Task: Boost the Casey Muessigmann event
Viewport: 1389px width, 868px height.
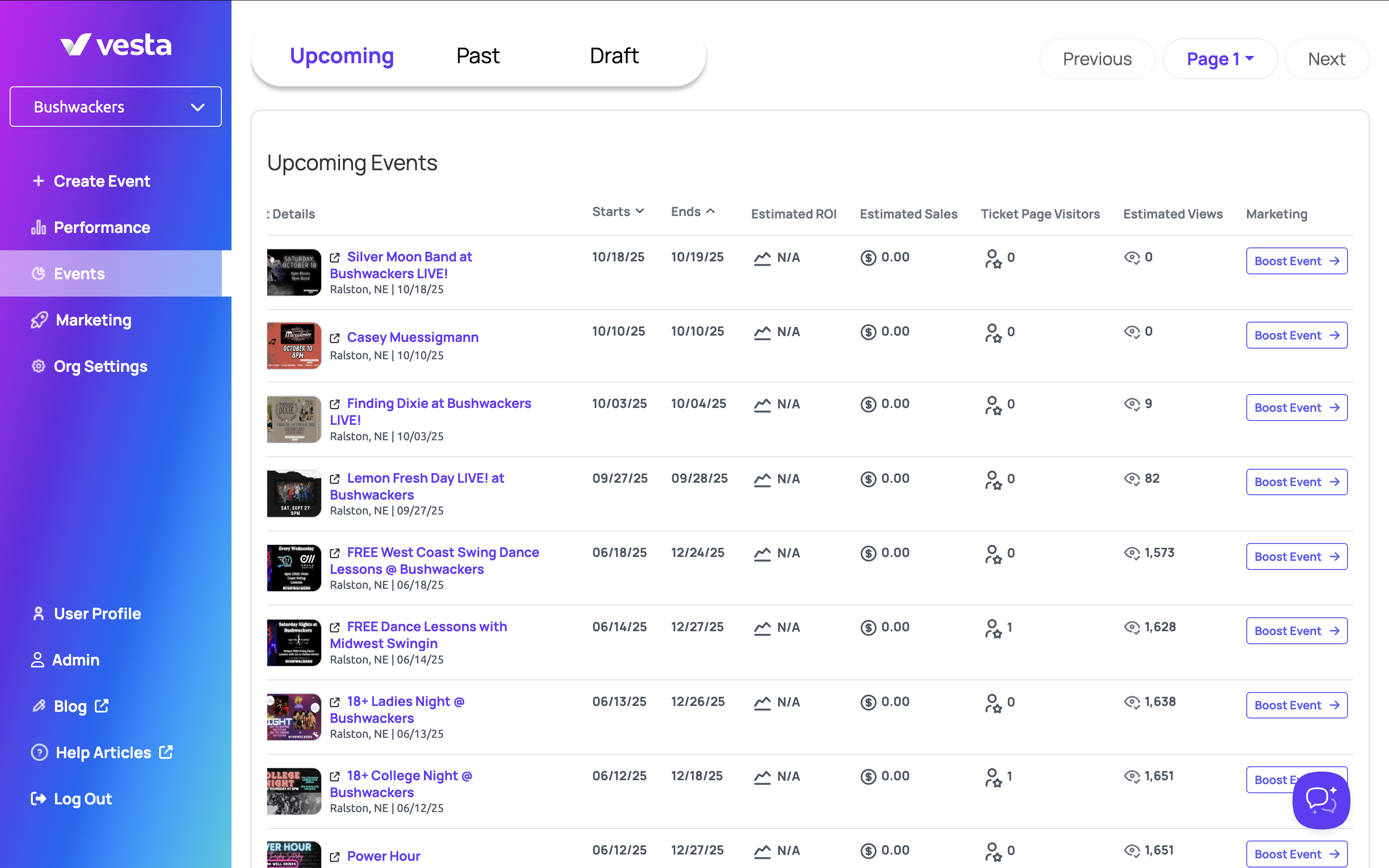Action: point(1296,335)
